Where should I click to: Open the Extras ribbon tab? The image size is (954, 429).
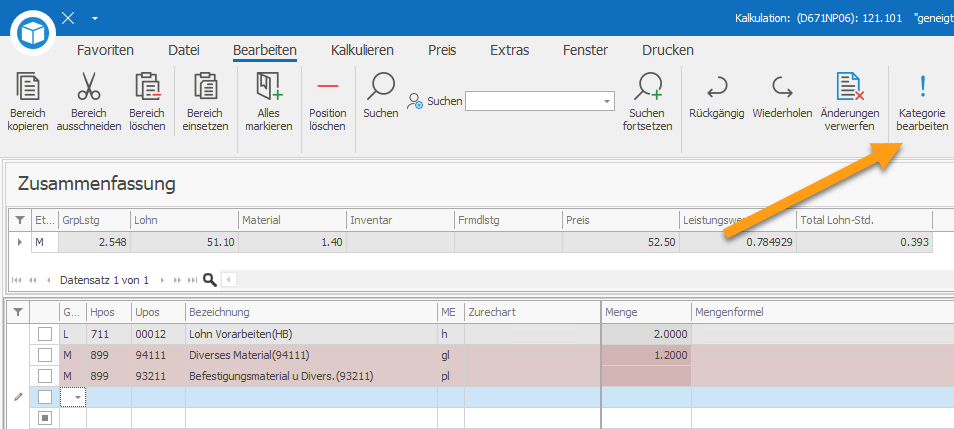coord(510,51)
